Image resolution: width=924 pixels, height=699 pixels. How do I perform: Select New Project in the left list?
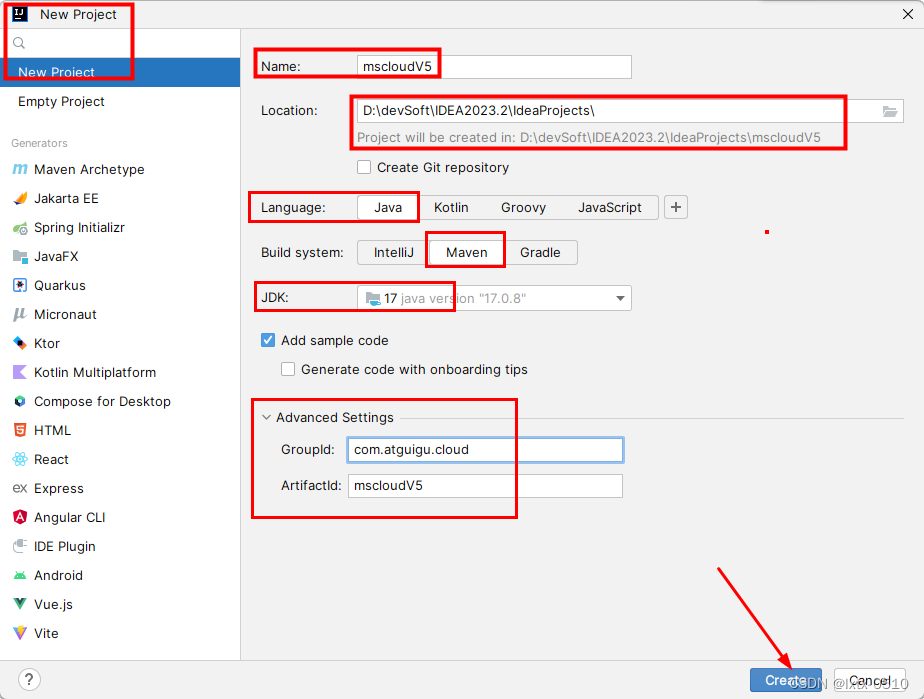tap(120, 72)
